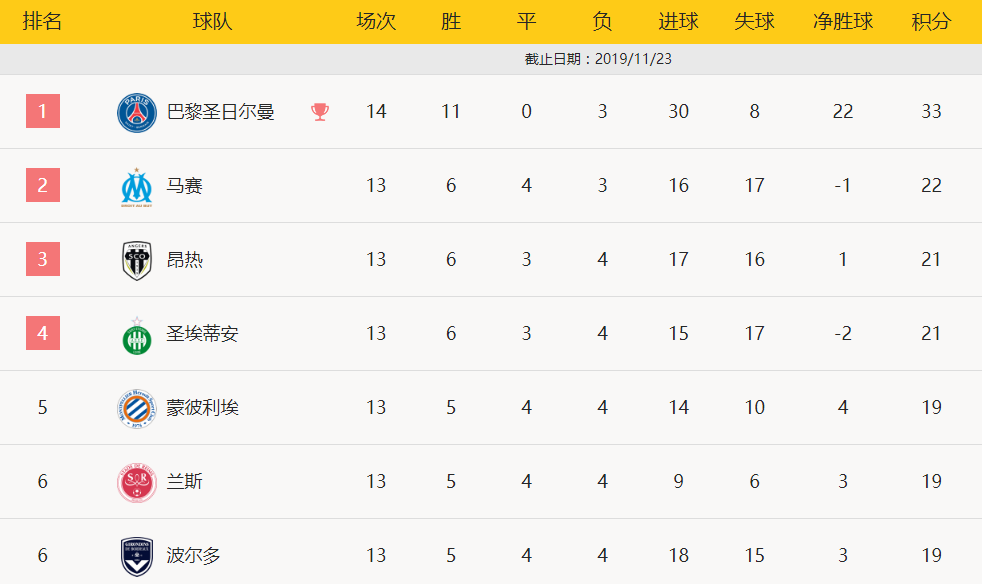Click the 进球 column header
This screenshot has height=584, width=982.
tap(679, 21)
